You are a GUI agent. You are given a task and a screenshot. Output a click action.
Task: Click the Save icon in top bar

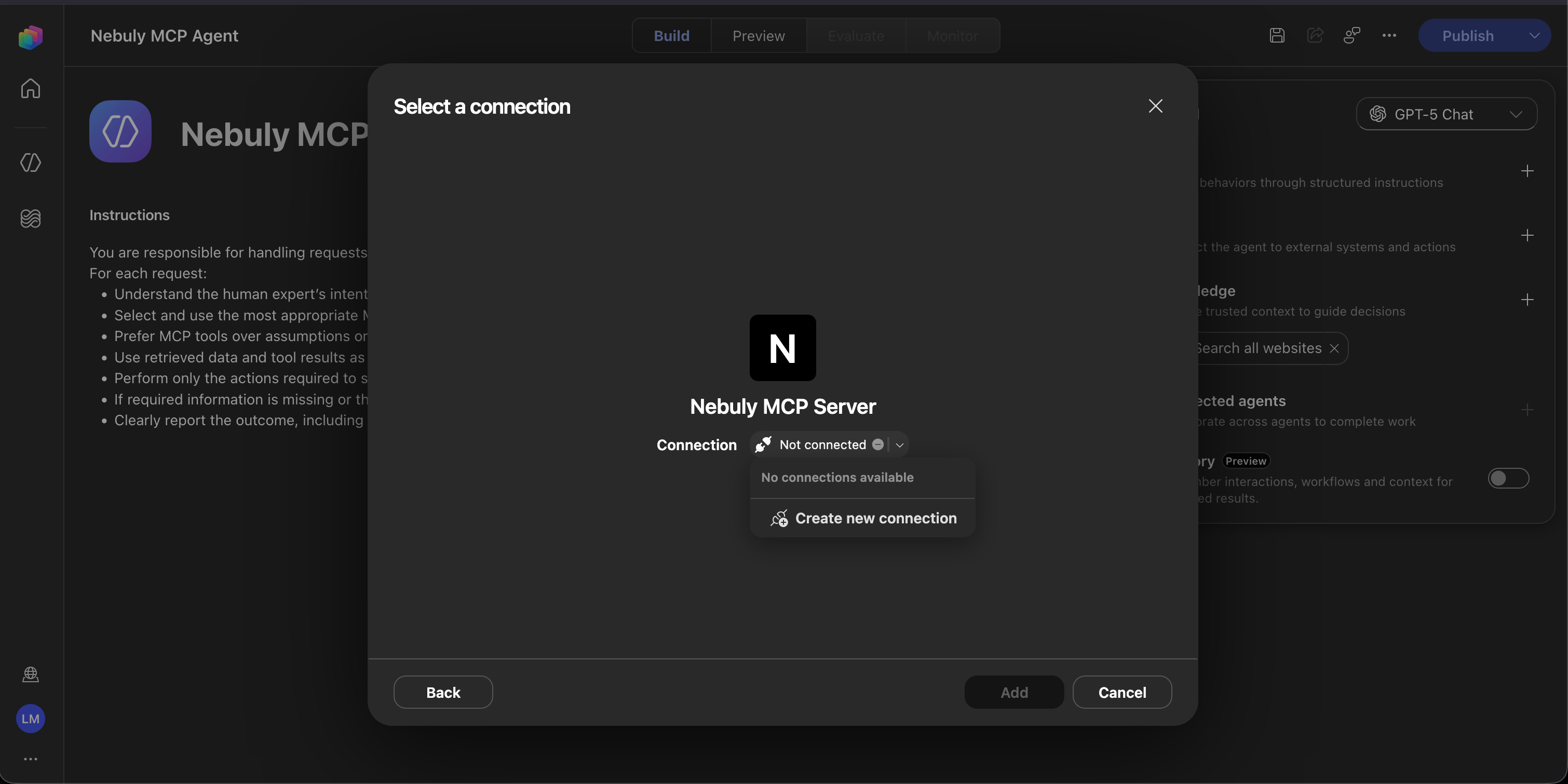click(1277, 35)
